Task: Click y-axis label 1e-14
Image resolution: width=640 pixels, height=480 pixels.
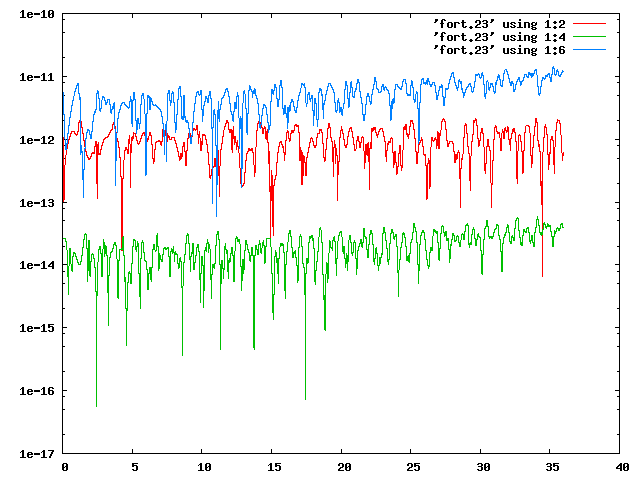Action: [37, 265]
